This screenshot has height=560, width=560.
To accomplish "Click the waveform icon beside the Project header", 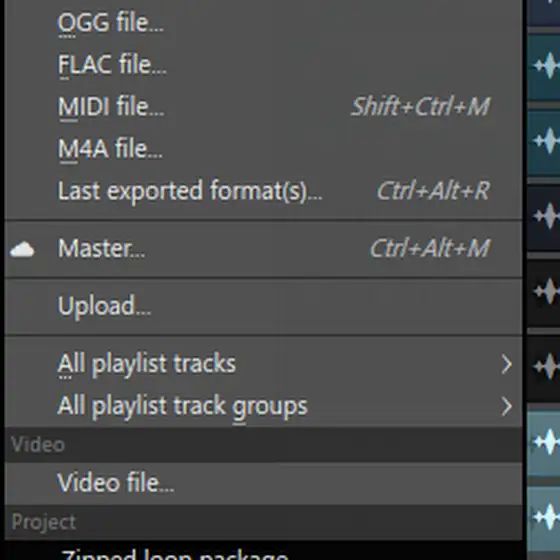I will [x=547, y=517].
